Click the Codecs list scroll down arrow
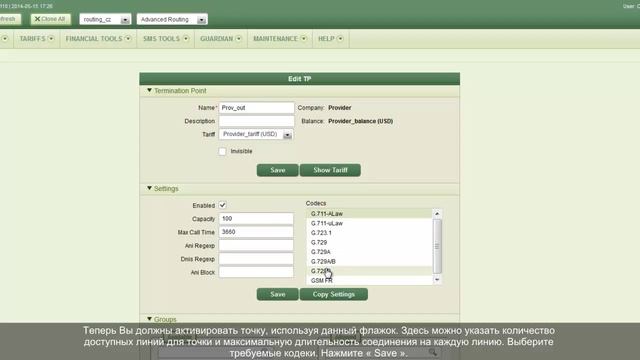 click(x=437, y=280)
